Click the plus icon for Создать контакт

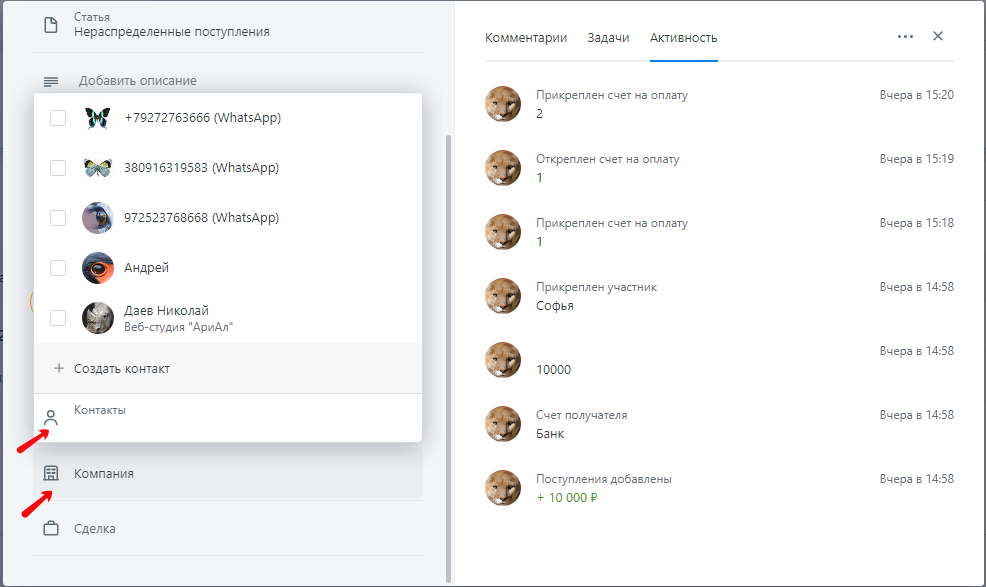pyautogui.click(x=58, y=368)
